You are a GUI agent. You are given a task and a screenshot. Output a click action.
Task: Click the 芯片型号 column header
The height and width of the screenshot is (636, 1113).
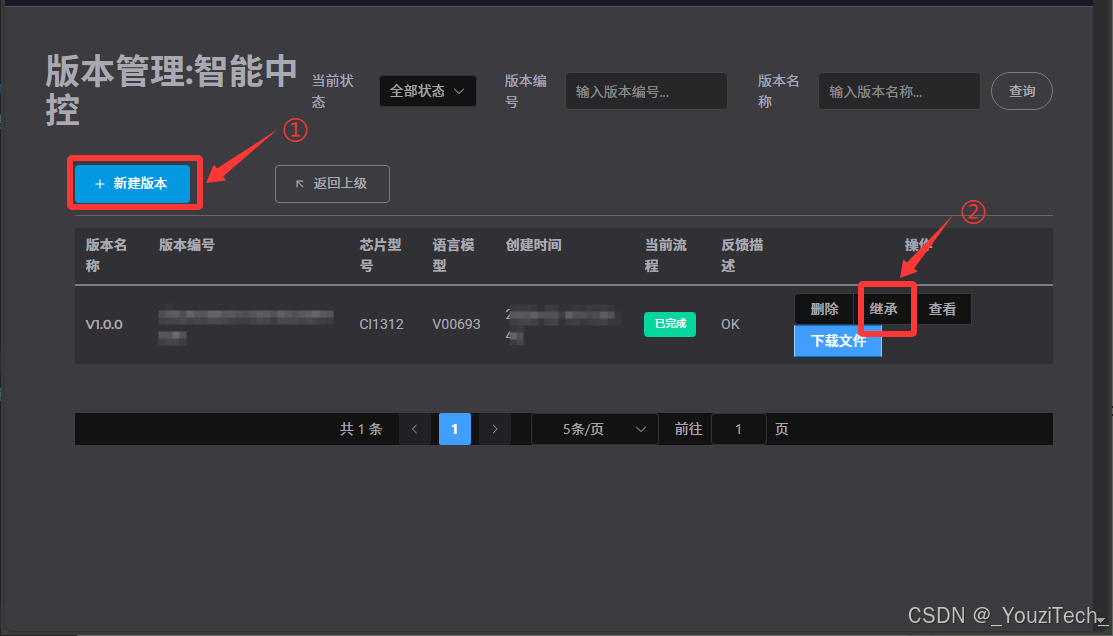pos(380,255)
